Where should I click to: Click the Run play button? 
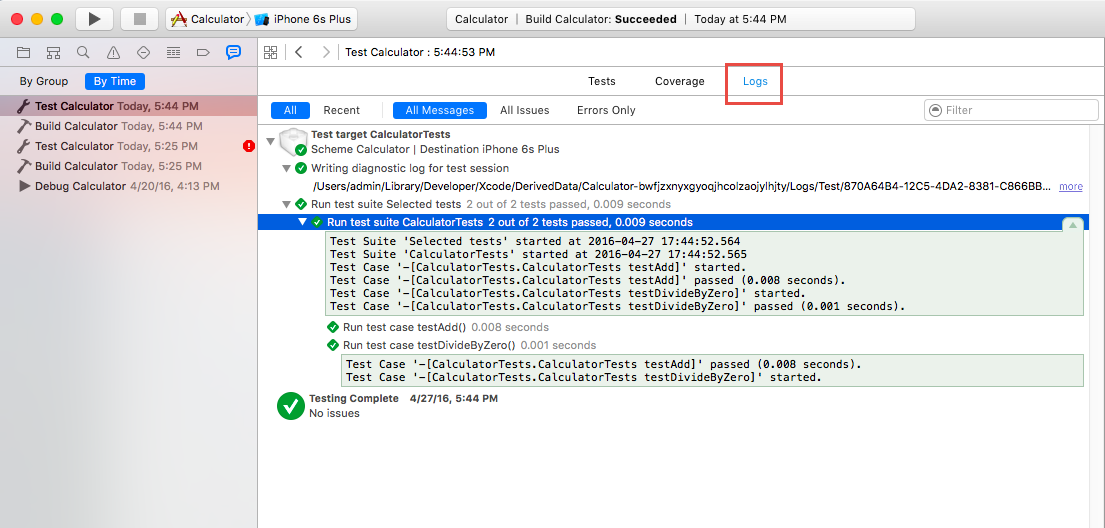(x=94, y=19)
